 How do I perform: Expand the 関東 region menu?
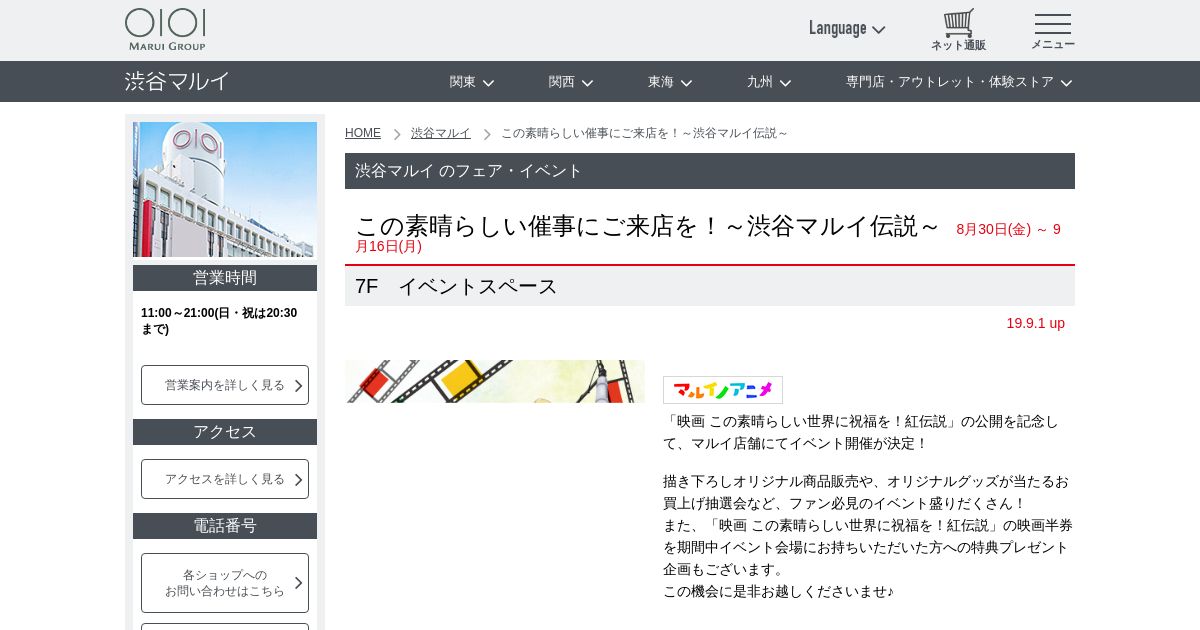472,82
